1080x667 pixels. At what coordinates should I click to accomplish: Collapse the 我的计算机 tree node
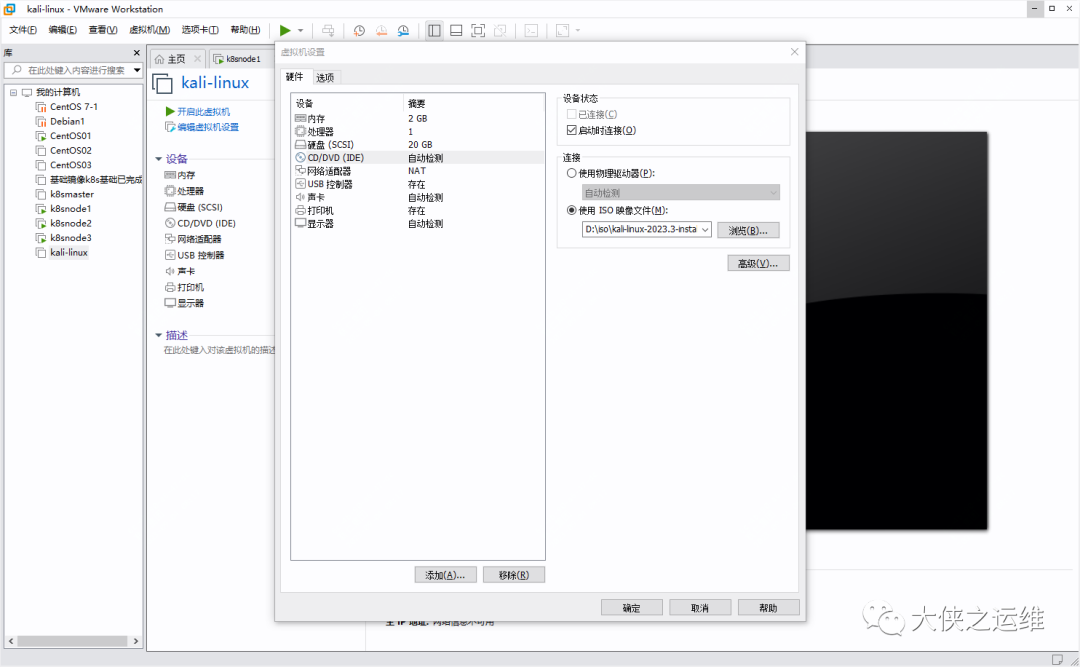pos(13,92)
